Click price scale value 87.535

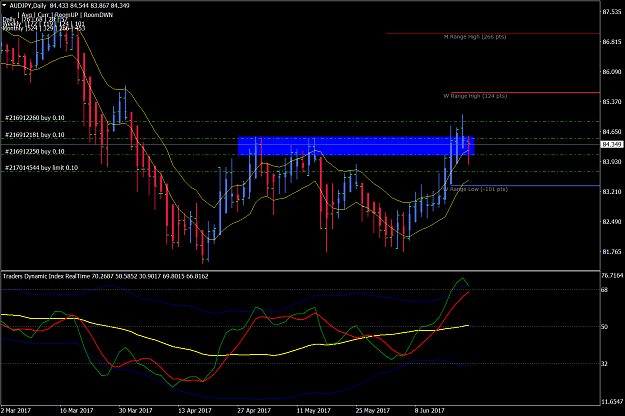612,12
